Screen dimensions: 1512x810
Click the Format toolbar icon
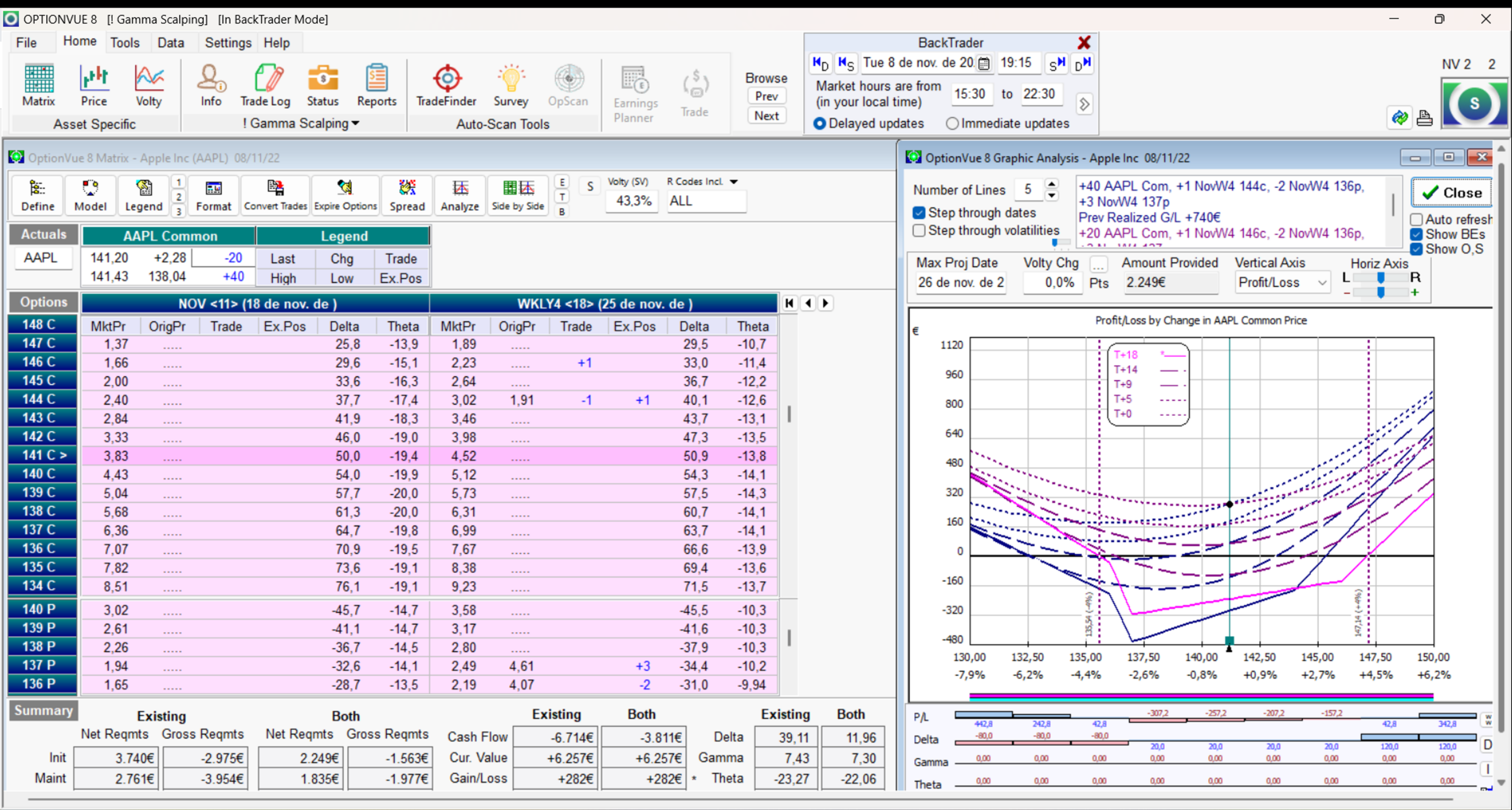click(x=214, y=195)
